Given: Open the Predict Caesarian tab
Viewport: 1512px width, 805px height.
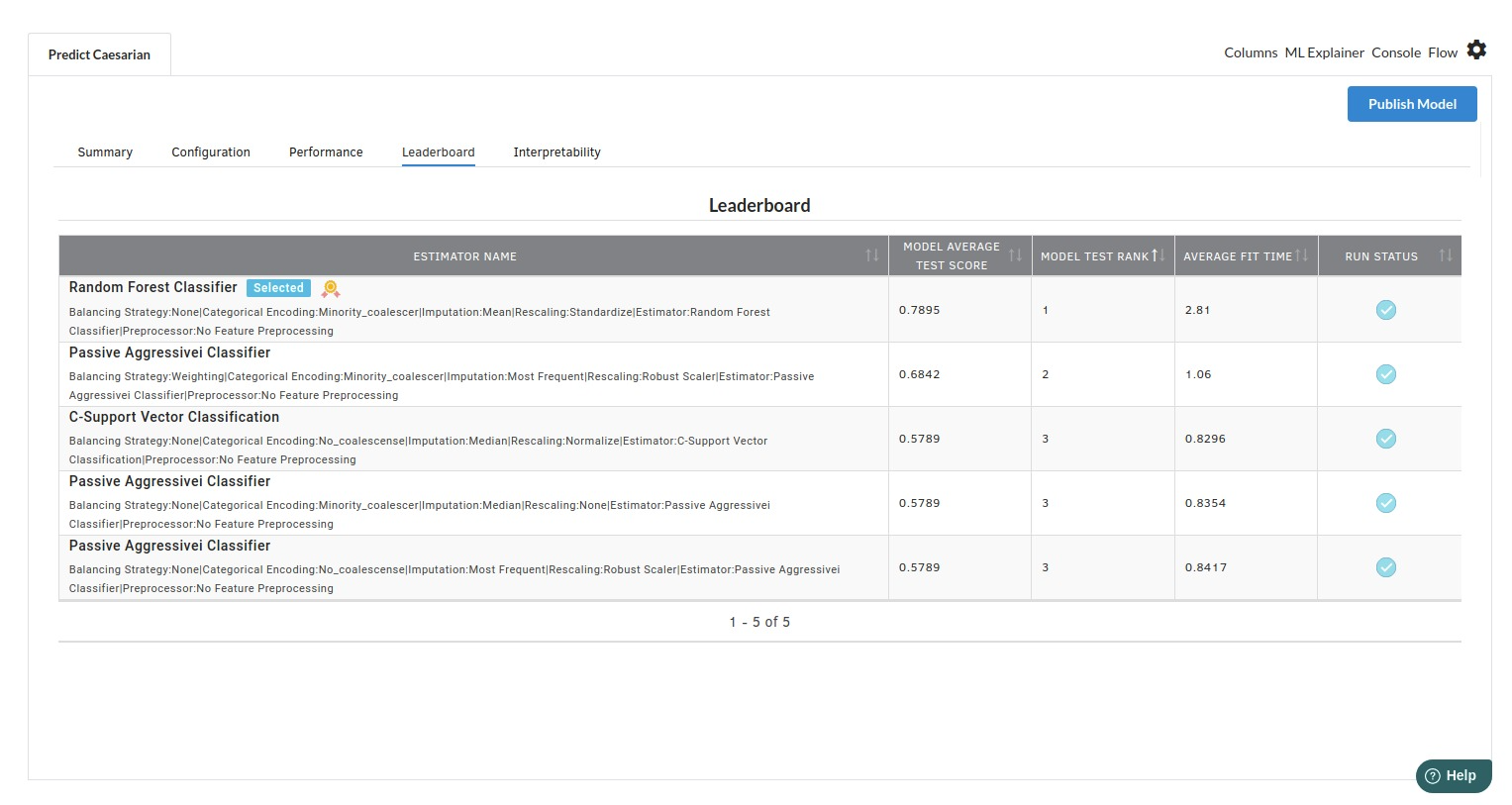Looking at the screenshot, I should click(99, 54).
